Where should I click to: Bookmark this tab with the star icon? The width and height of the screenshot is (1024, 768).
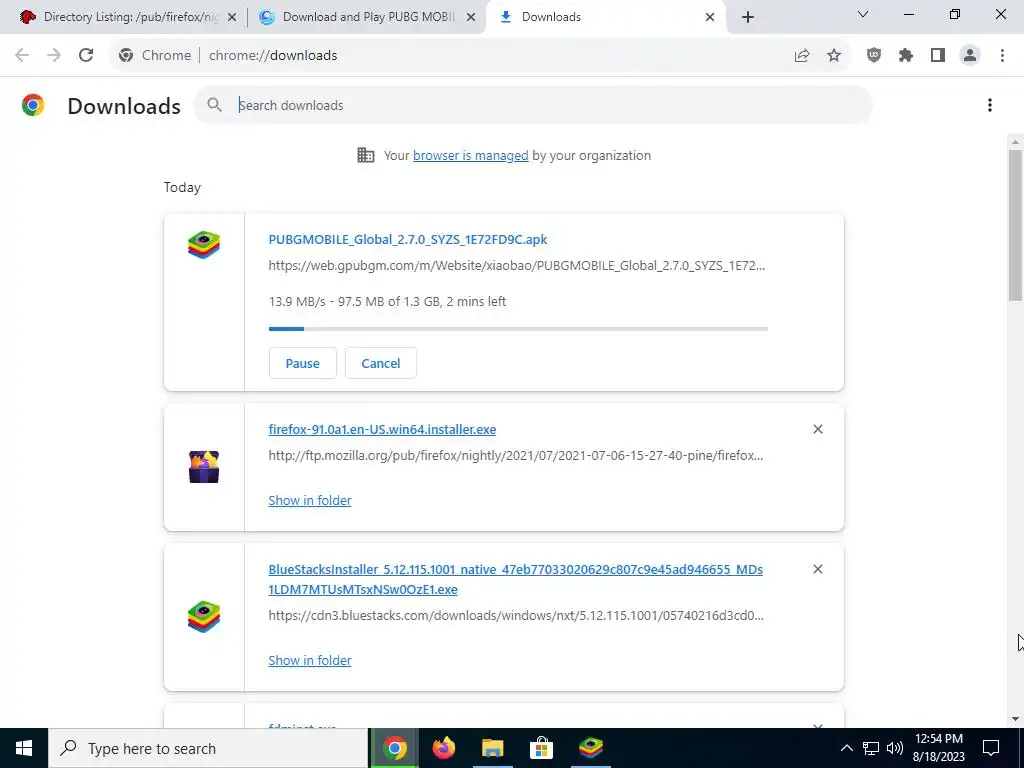click(834, 56)
